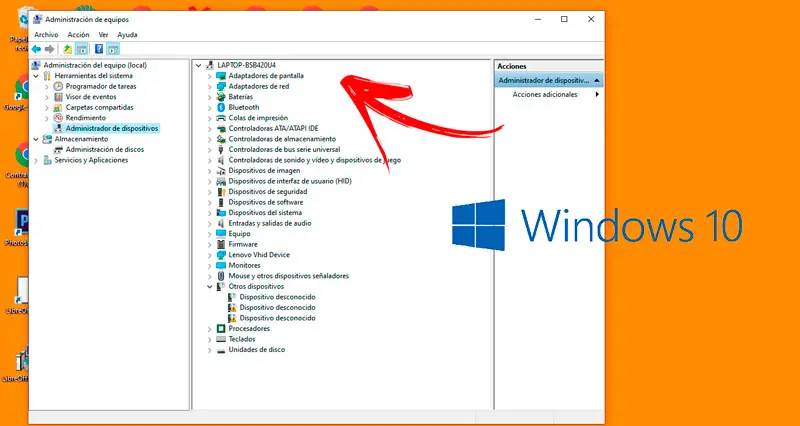Screen dimensions: 800x426
Task: Click the Unidades de disco icon
Action: click(x=221, y=350)
